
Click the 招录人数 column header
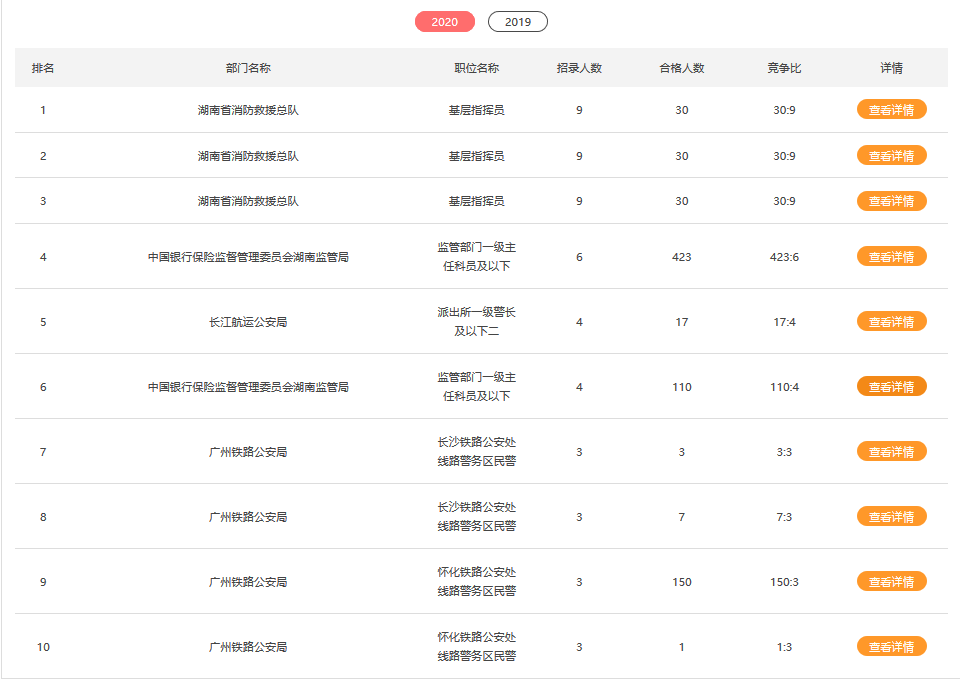579,68
